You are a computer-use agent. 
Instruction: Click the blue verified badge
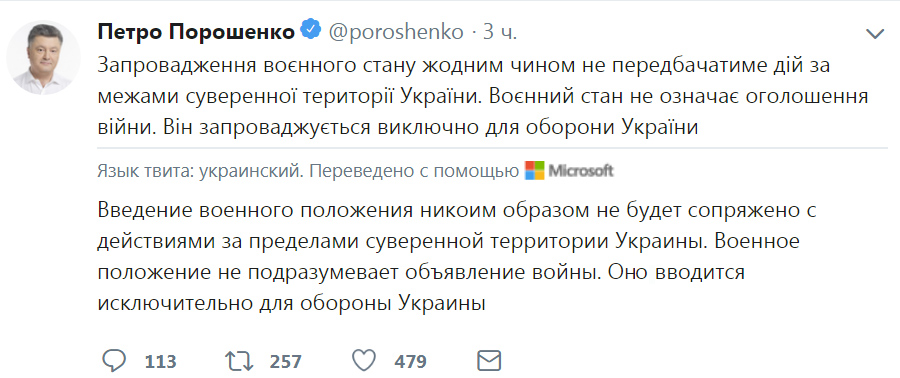311,32
